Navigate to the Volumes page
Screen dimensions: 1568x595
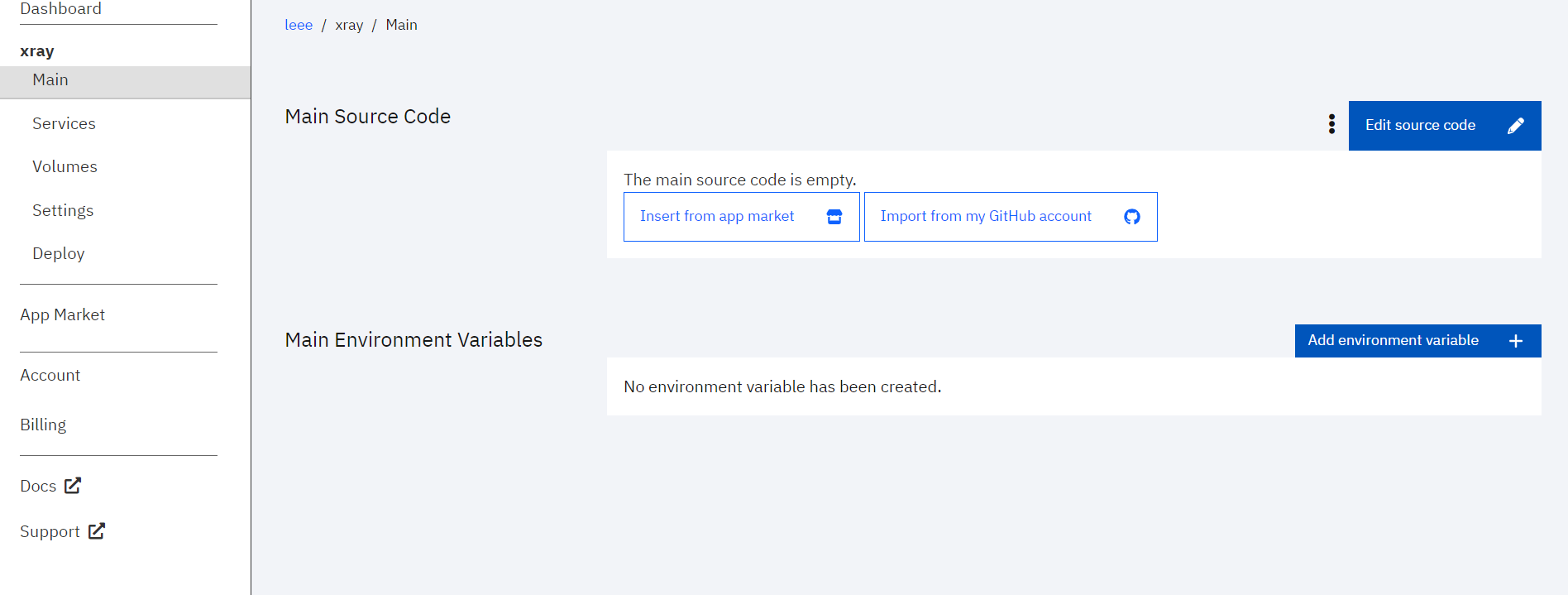[x=65, y=166]
